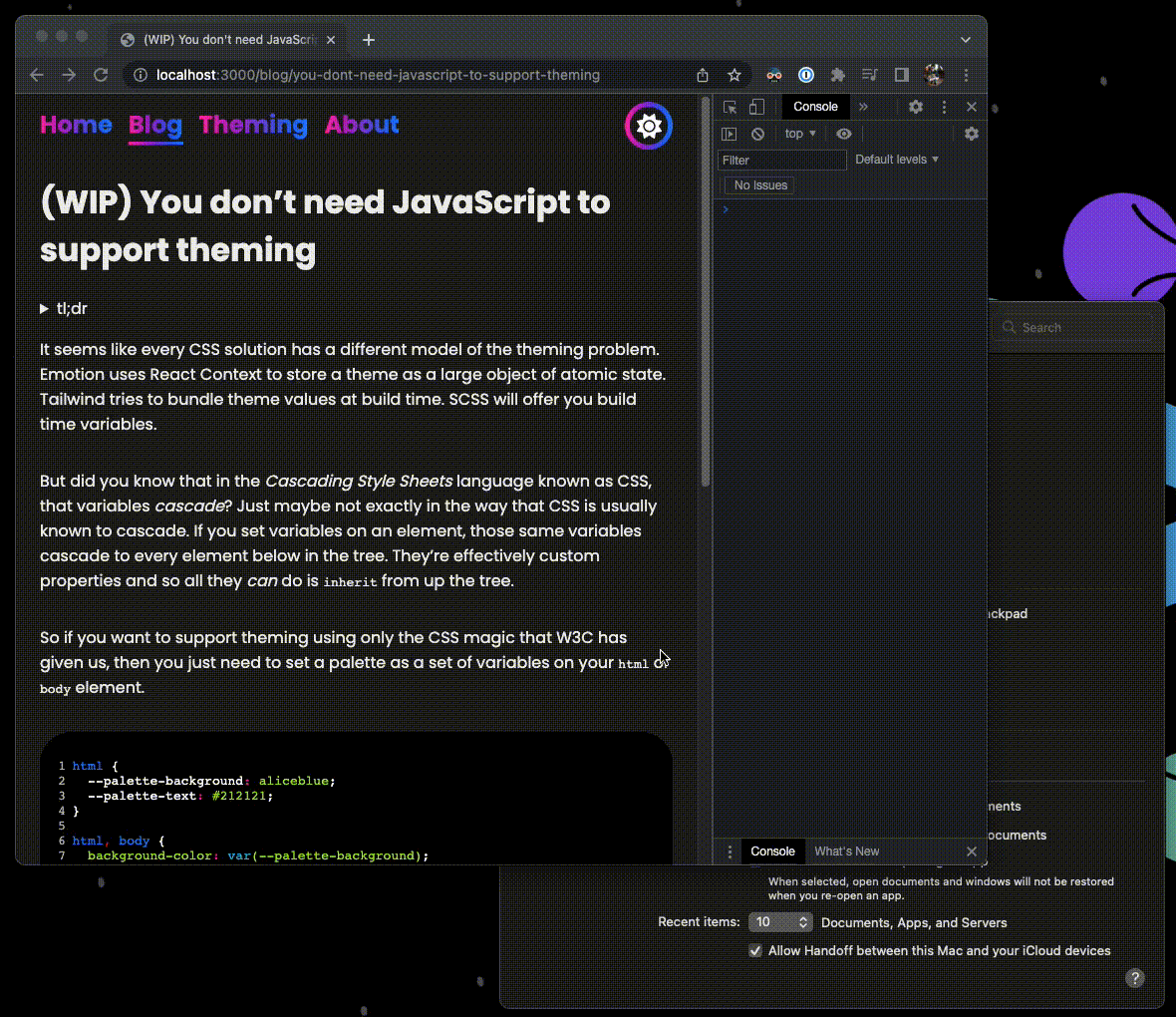
Task: Click the page heading about theming
Action: [325, 226]
